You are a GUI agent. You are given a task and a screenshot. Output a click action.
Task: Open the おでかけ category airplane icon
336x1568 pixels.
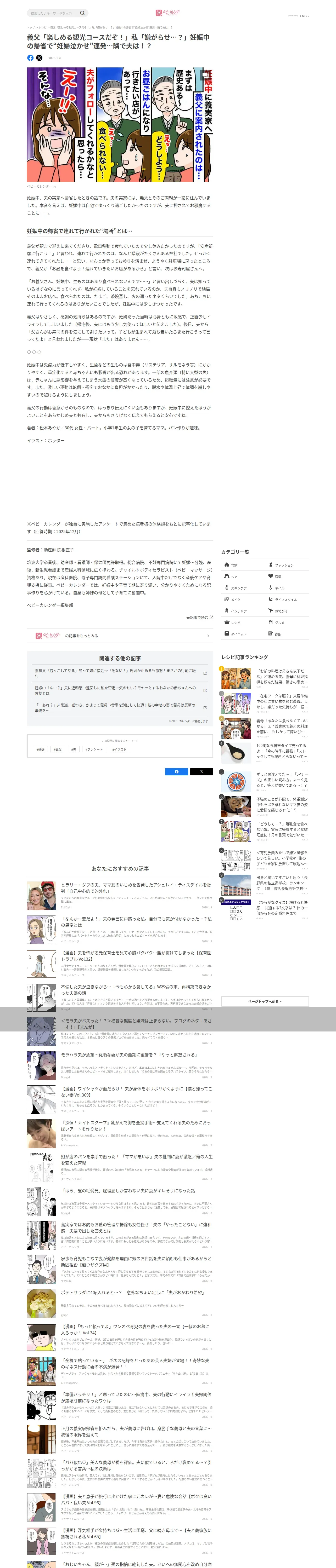[x=271, y=610]
